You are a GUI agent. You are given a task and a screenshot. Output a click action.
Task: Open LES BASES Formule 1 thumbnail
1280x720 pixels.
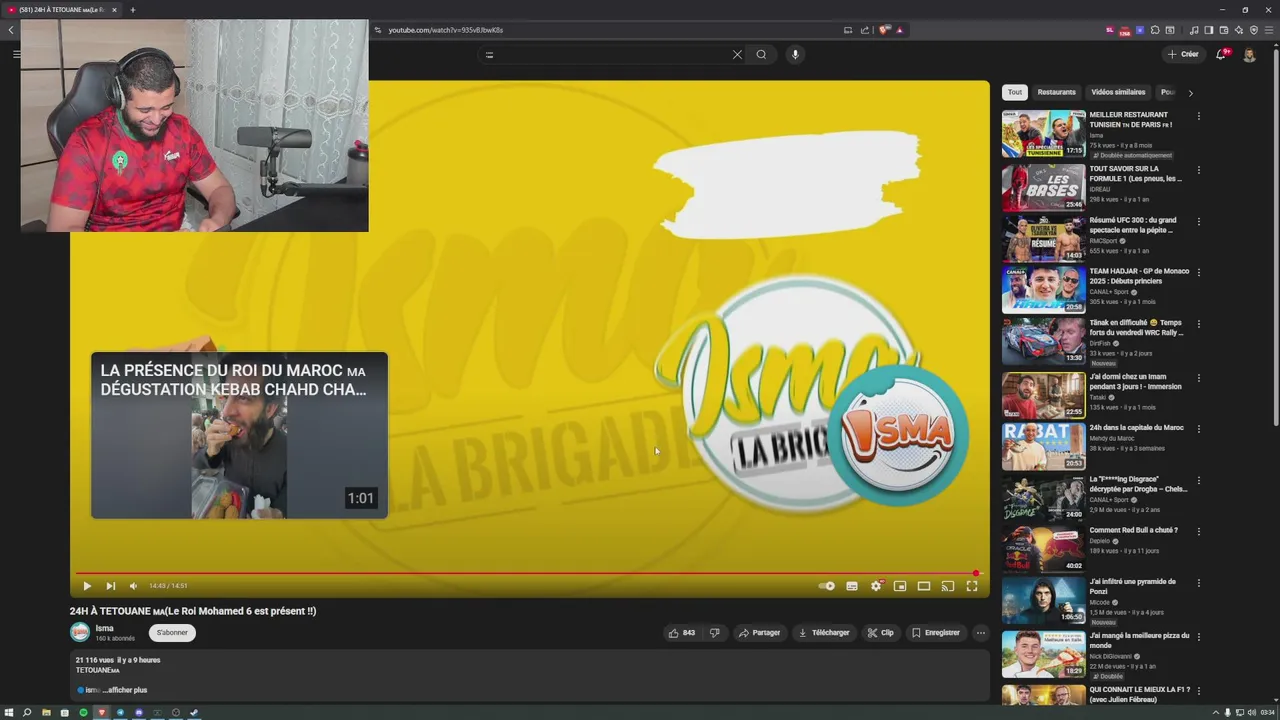(x=1043, y=186)
